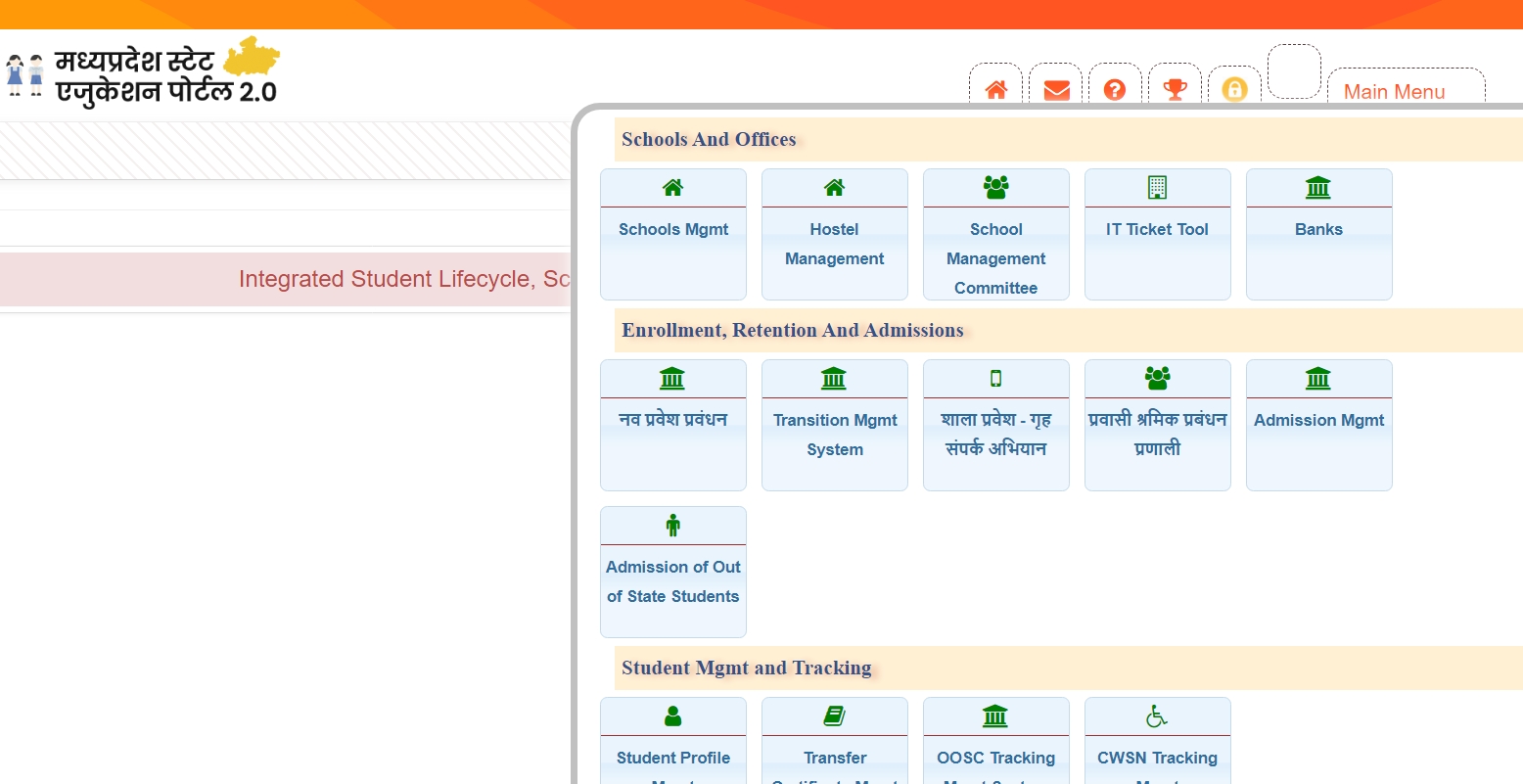Viewport: 1523px width, 784px height.
Task: Click the help question-mark icon
Action: (1115, 90)
